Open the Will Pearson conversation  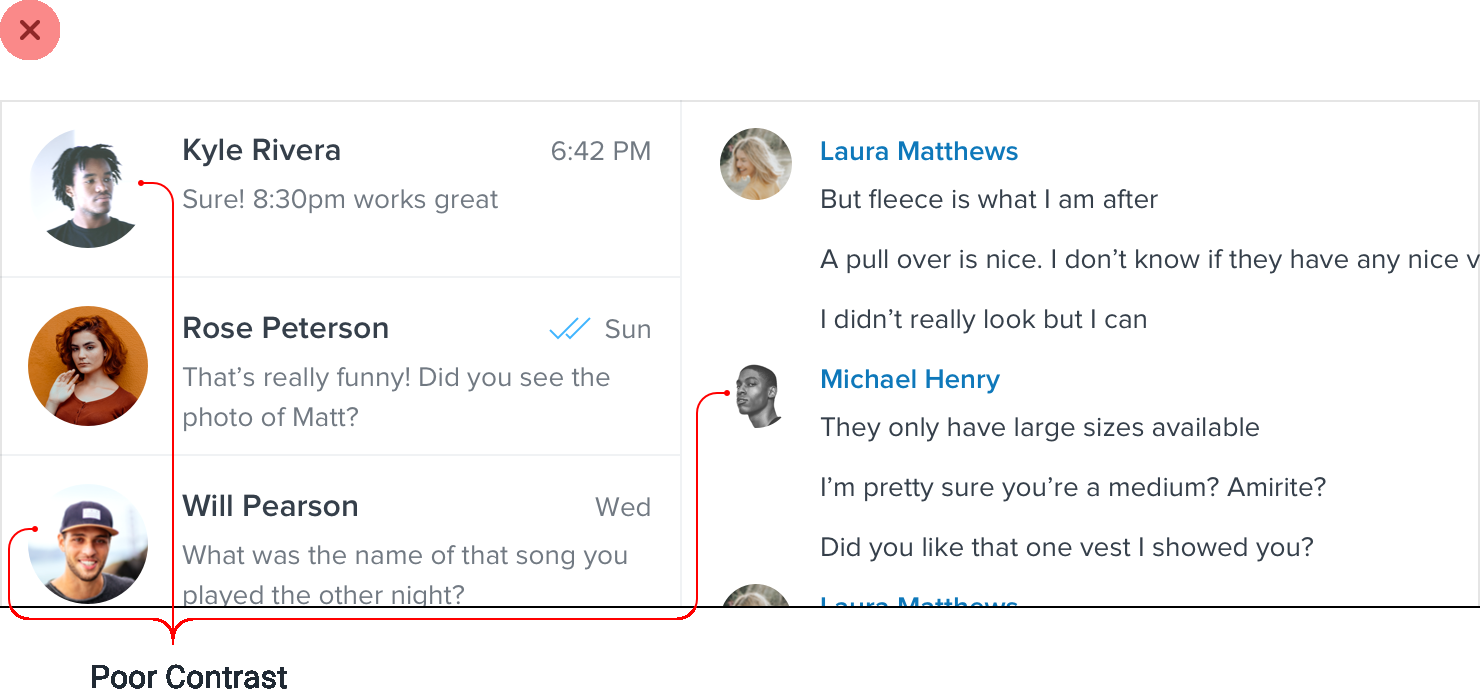[x=270, y=506]
